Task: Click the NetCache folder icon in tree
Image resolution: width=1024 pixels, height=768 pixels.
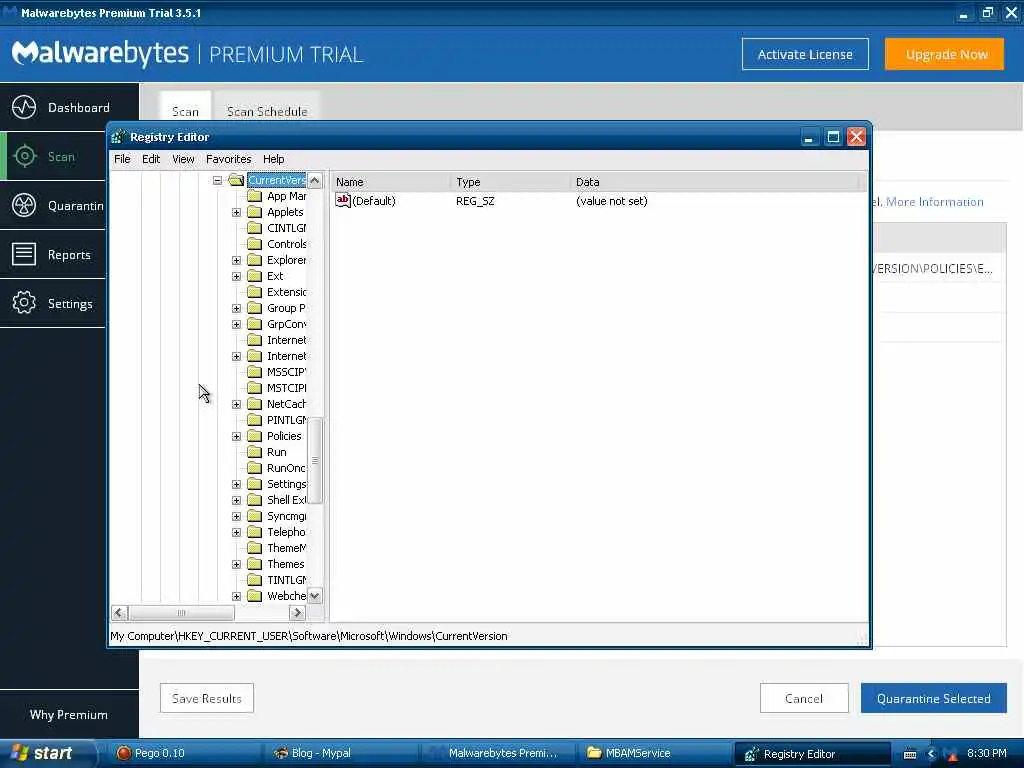Action: point(255,404)
